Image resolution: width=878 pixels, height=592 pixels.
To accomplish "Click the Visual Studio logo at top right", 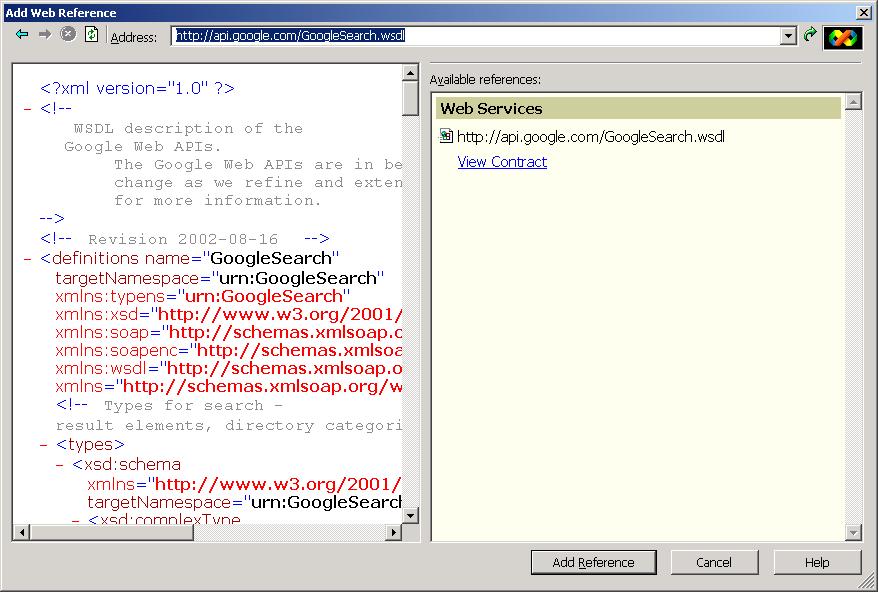I will [843, 38].
